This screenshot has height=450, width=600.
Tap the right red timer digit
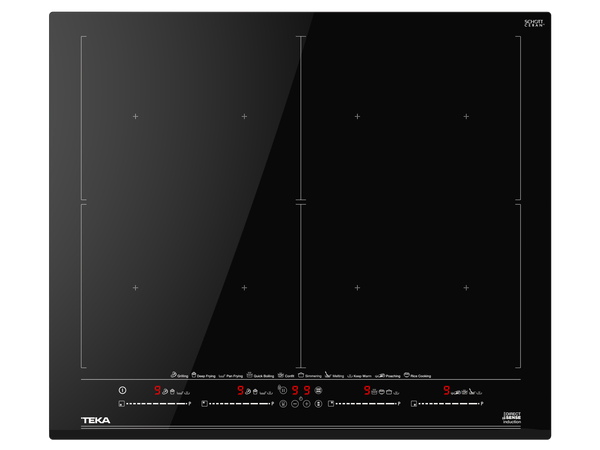pyautogui.click(x=307, y=390)
